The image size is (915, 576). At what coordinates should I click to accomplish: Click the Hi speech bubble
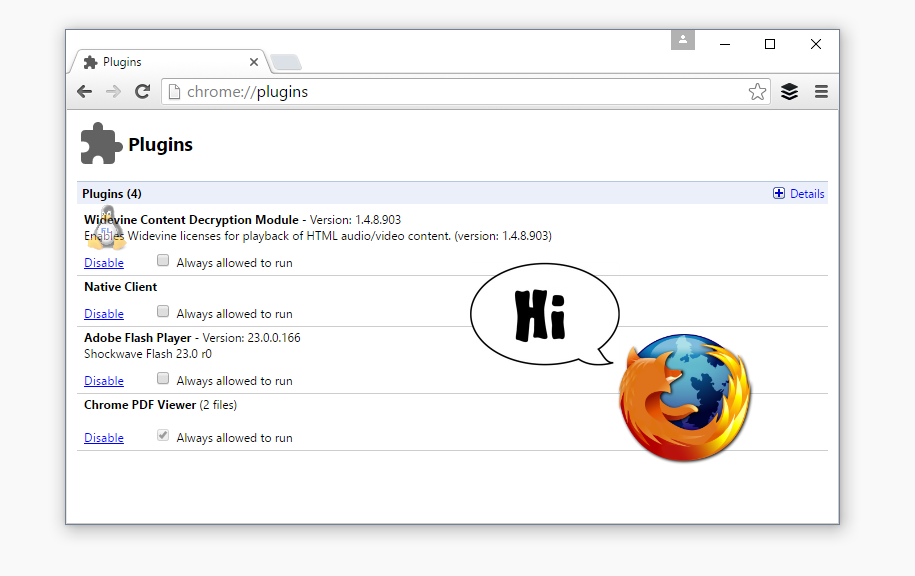(x=545, y=315)
